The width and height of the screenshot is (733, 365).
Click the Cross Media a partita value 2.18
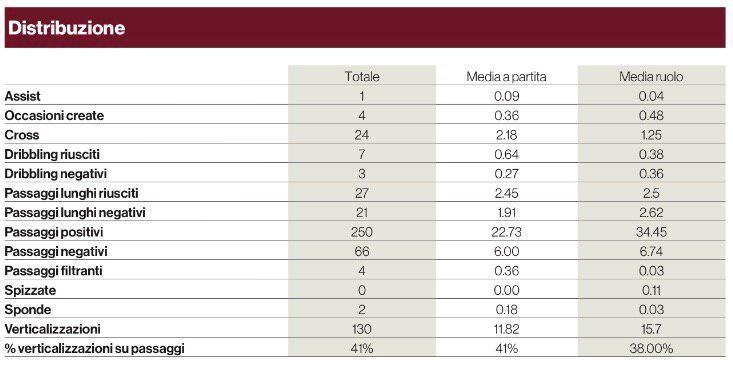click(x=506, y=135)
